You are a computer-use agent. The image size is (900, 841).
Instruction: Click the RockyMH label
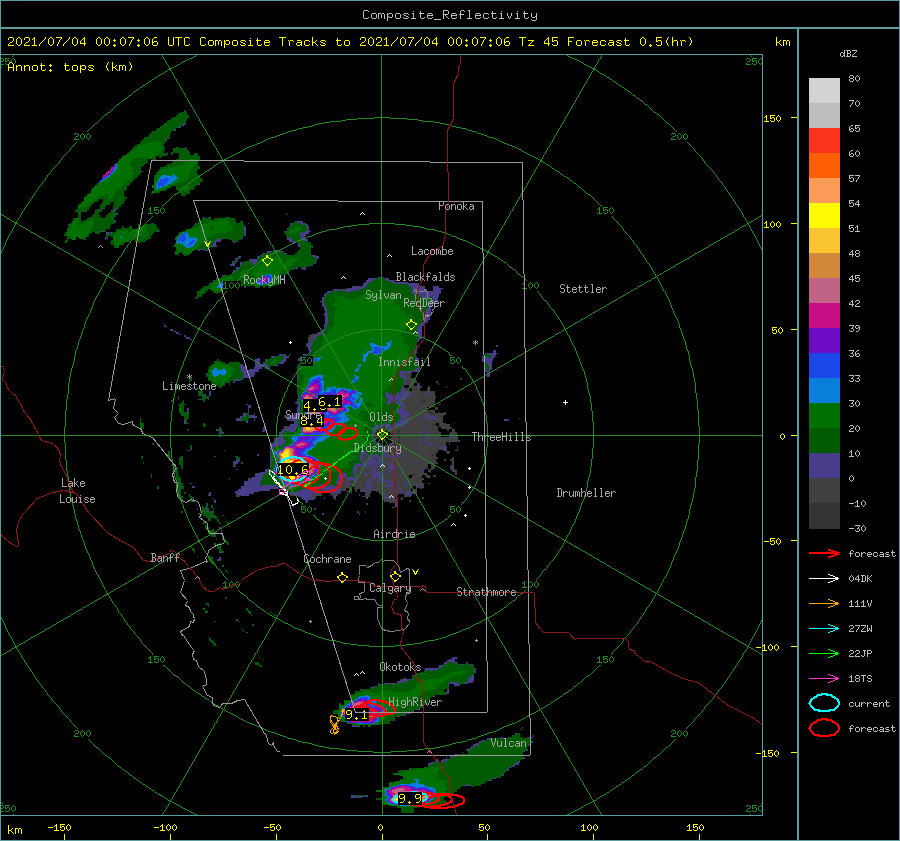click(x=264, y=280)
